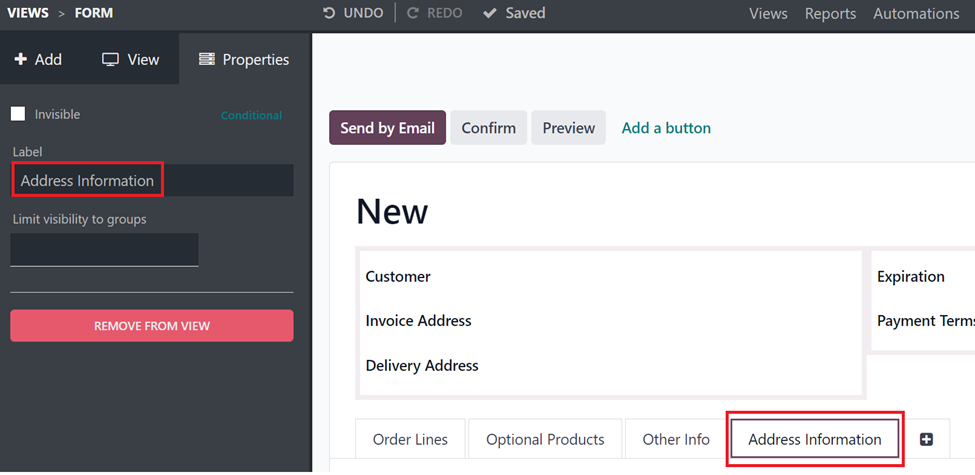Image resolution: width=975 pixels, height=475 pixels.
Task: Go to VIEWS in breadcrumb
Action: (28, 13)
